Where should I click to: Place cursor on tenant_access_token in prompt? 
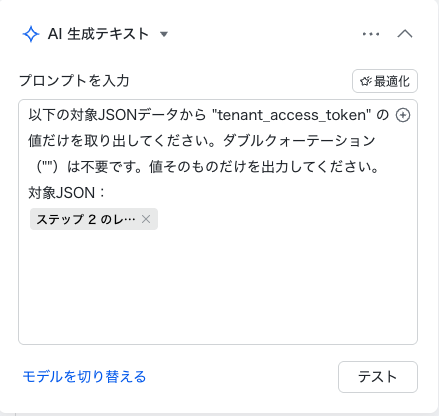(x=291, y=115)
